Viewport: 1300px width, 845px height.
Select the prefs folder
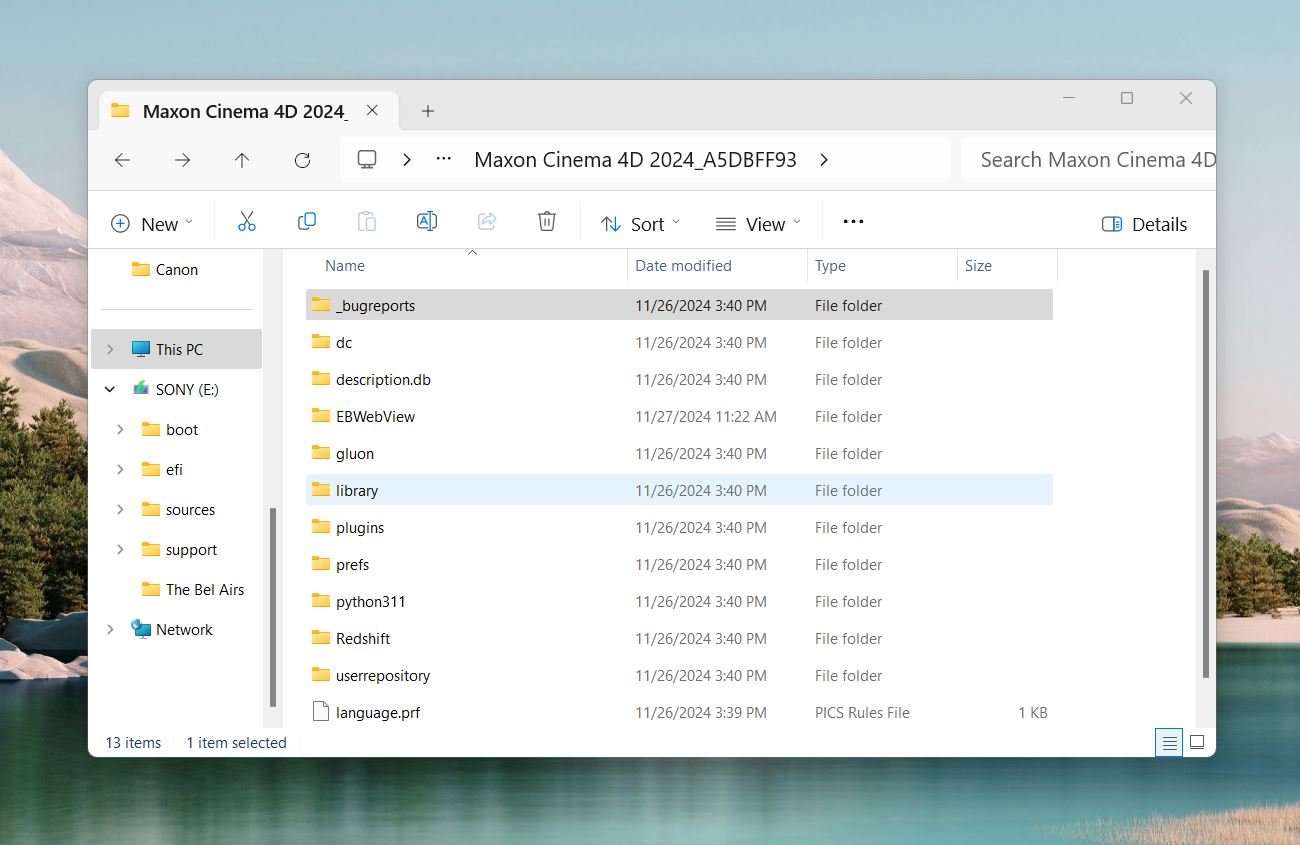679,564
